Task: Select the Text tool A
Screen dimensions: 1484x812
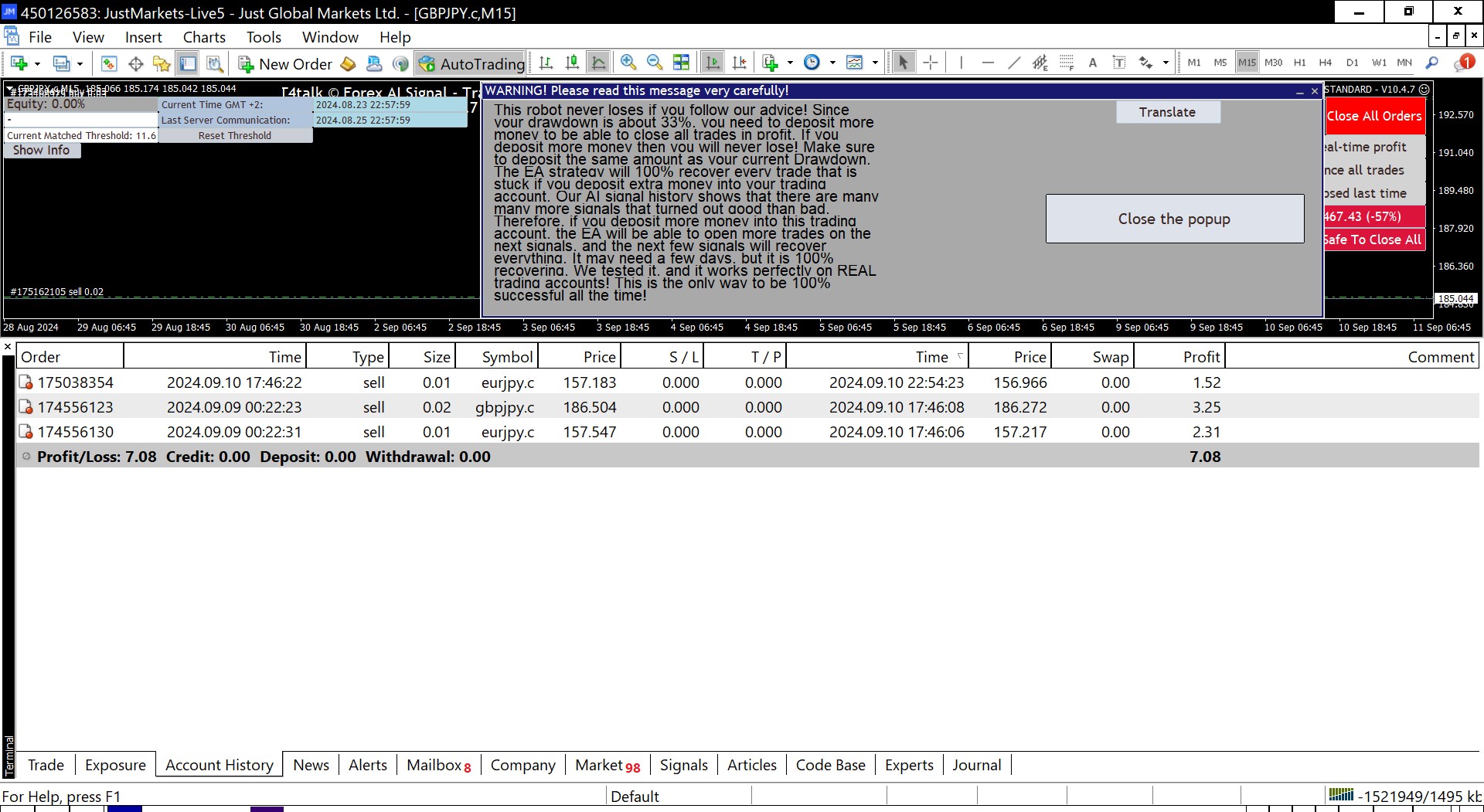Action: coord(1093,63)
